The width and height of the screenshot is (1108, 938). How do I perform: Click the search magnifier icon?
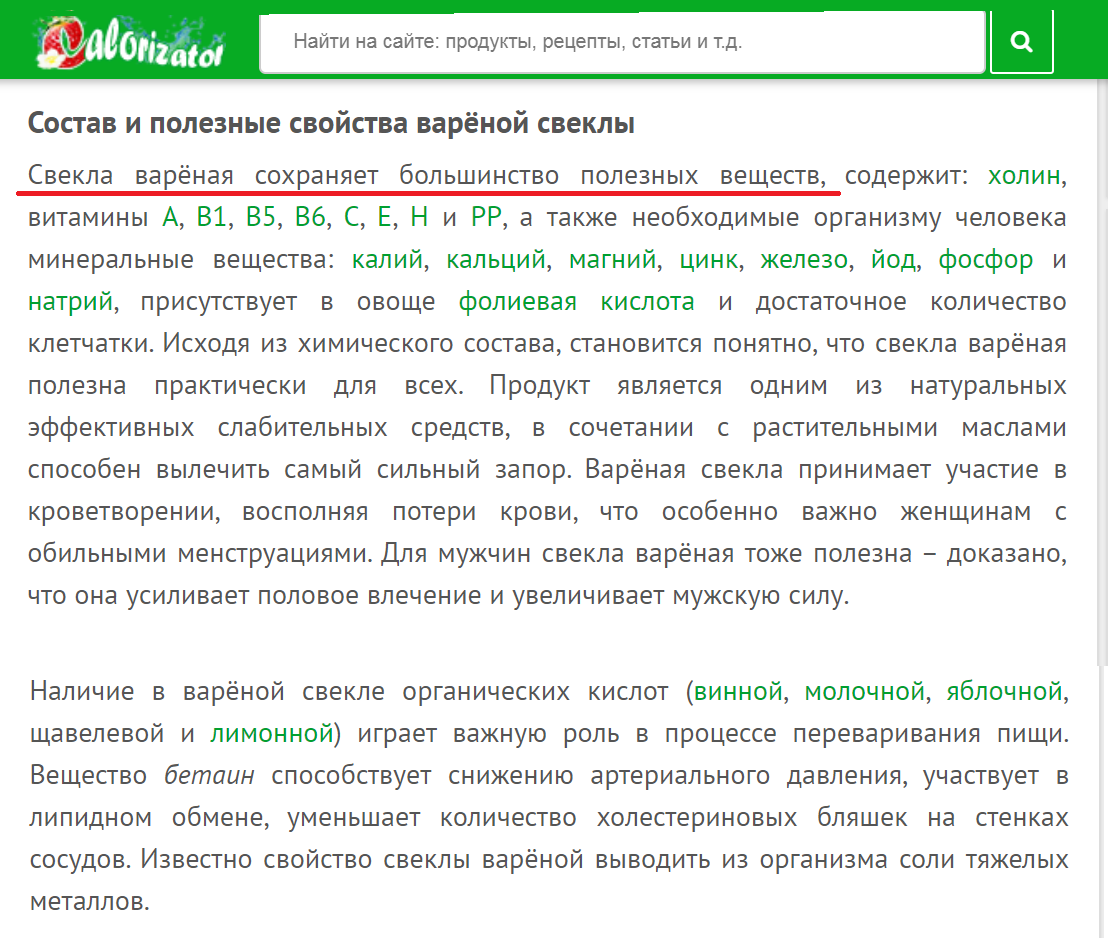point(1021,41)
